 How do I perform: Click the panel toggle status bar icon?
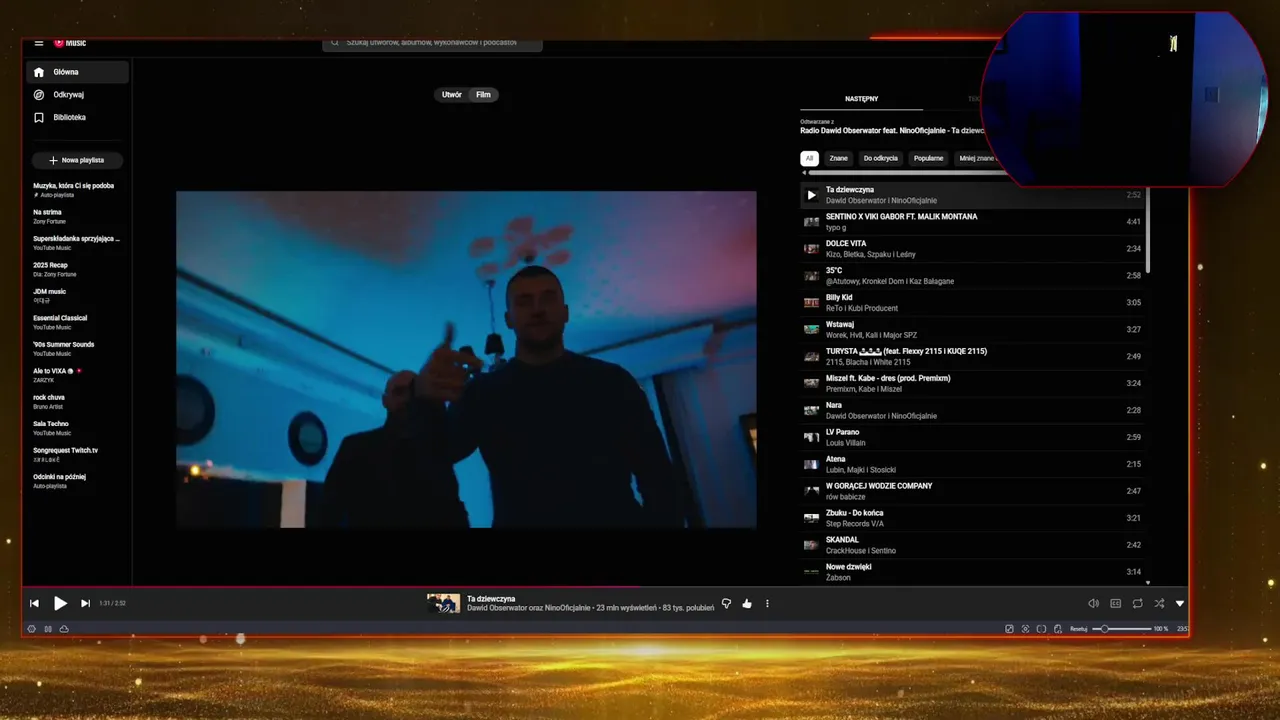coord(48,629)
